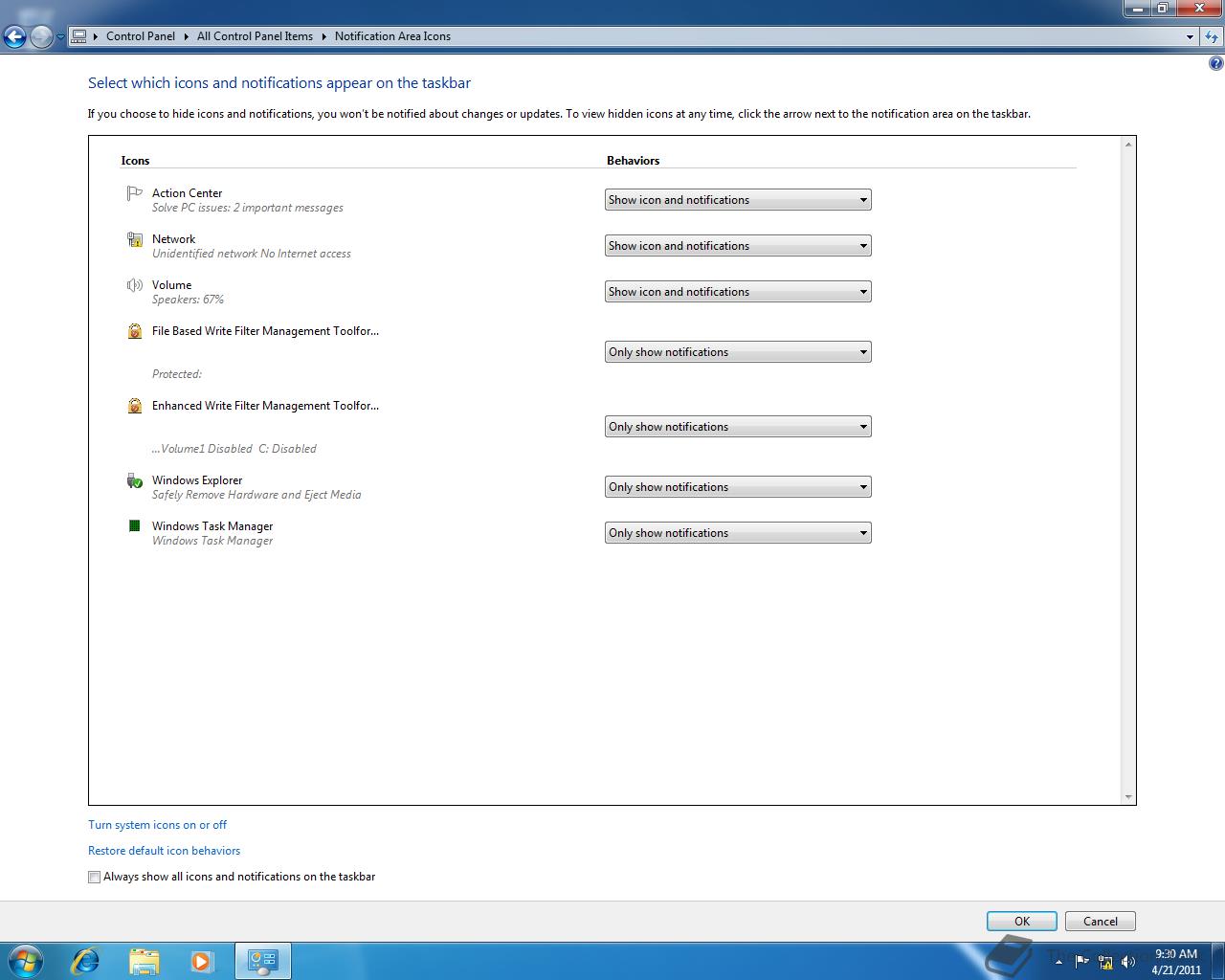Click the Windows Task Manager green icon
The height and width of the screenshot is (980, 1225).
135,526
